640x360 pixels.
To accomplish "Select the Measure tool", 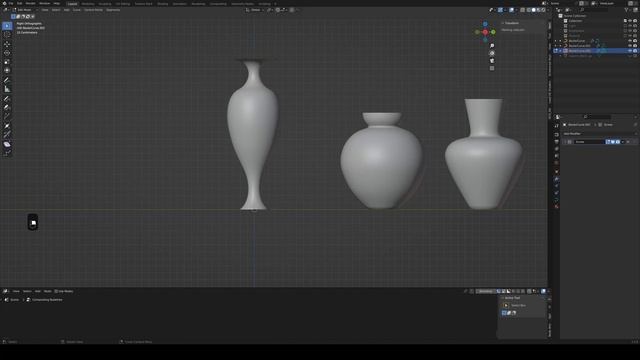I will point(7,89).
